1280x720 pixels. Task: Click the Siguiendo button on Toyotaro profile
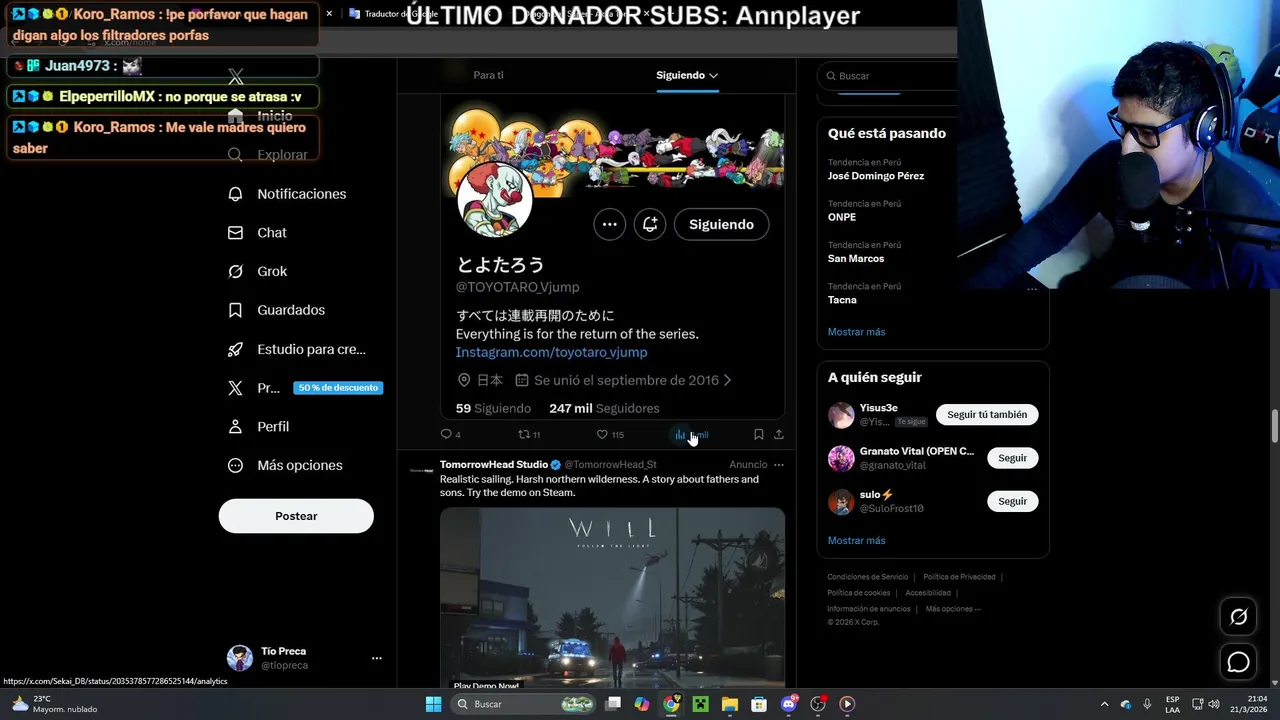(721, 224)
